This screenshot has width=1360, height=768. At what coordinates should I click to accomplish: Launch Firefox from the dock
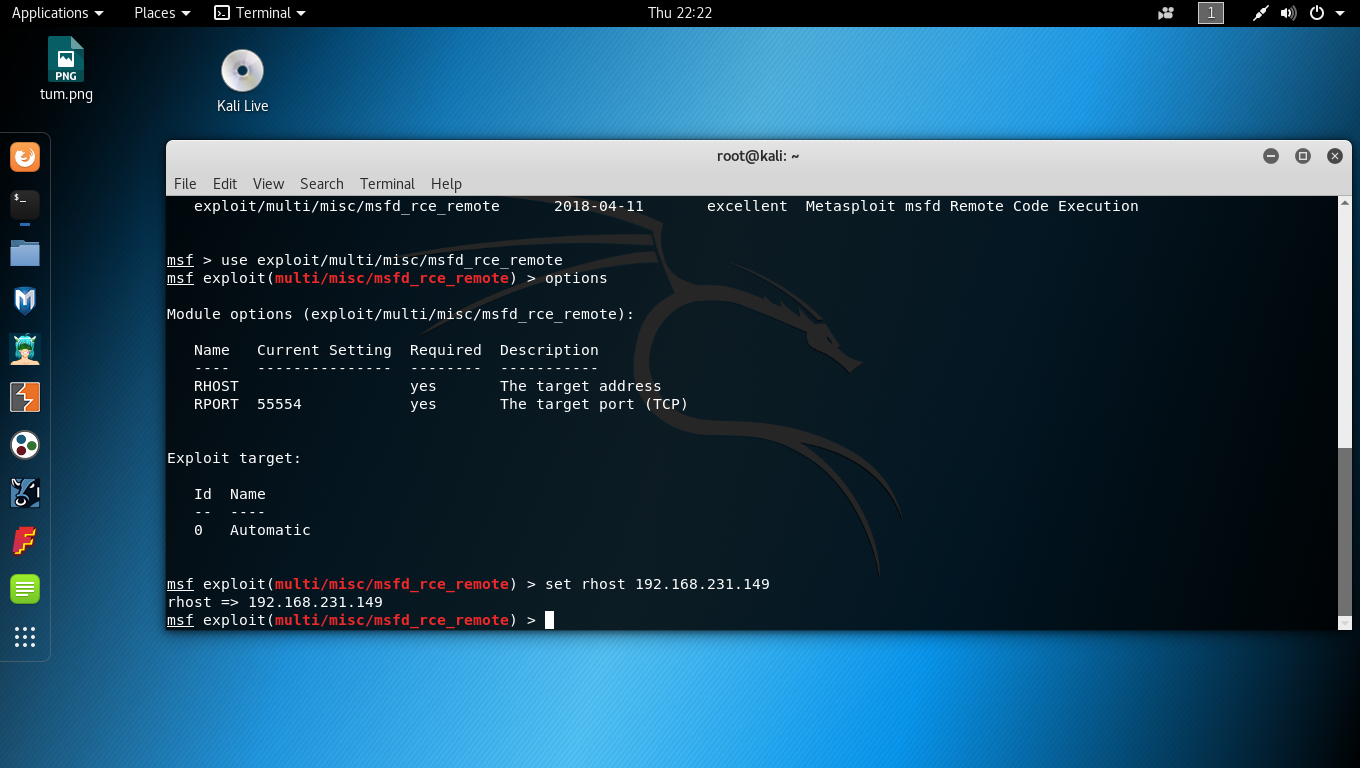(x=25, y=157)
